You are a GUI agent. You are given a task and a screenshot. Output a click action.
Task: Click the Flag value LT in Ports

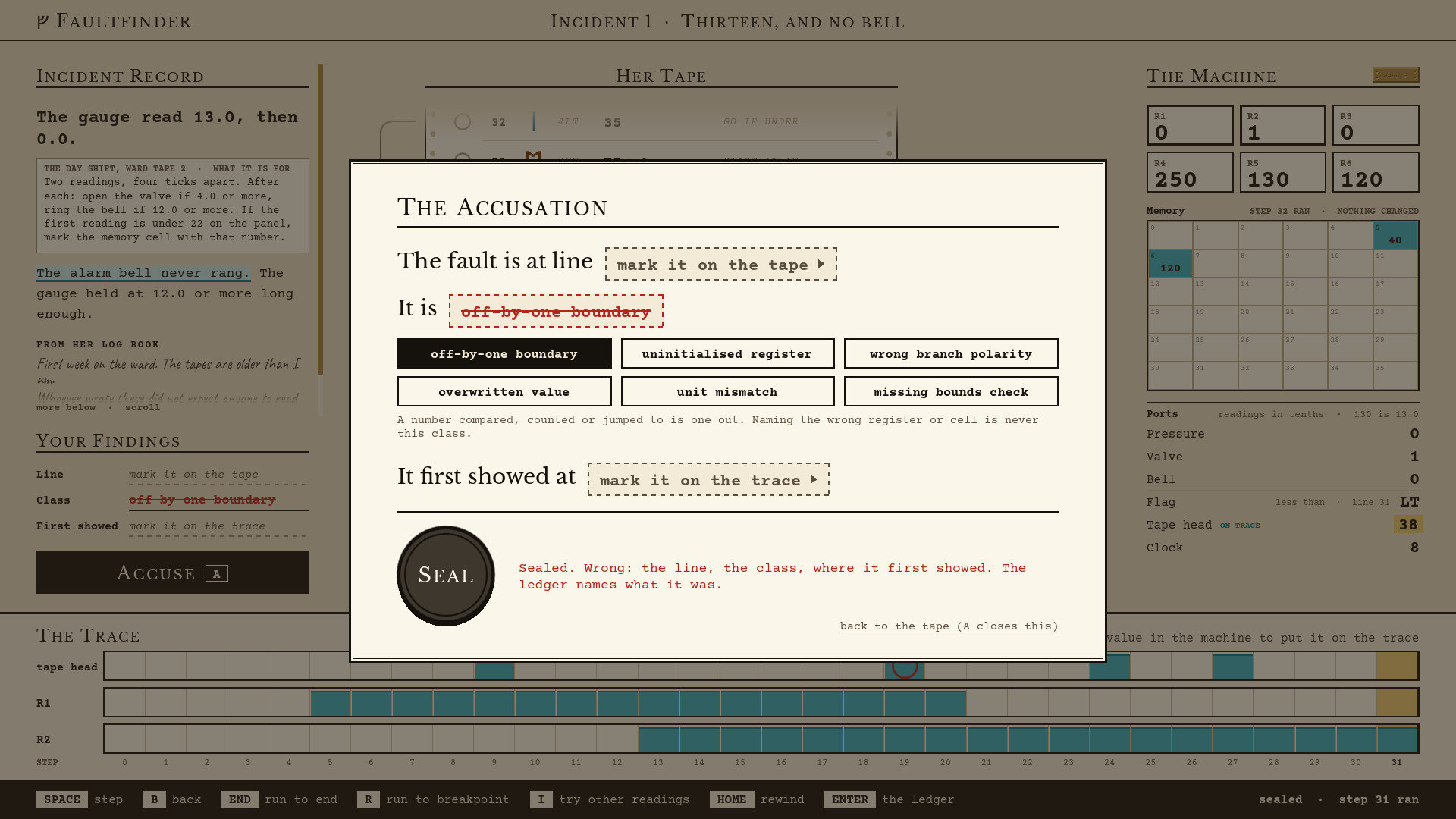point(1409,501)
